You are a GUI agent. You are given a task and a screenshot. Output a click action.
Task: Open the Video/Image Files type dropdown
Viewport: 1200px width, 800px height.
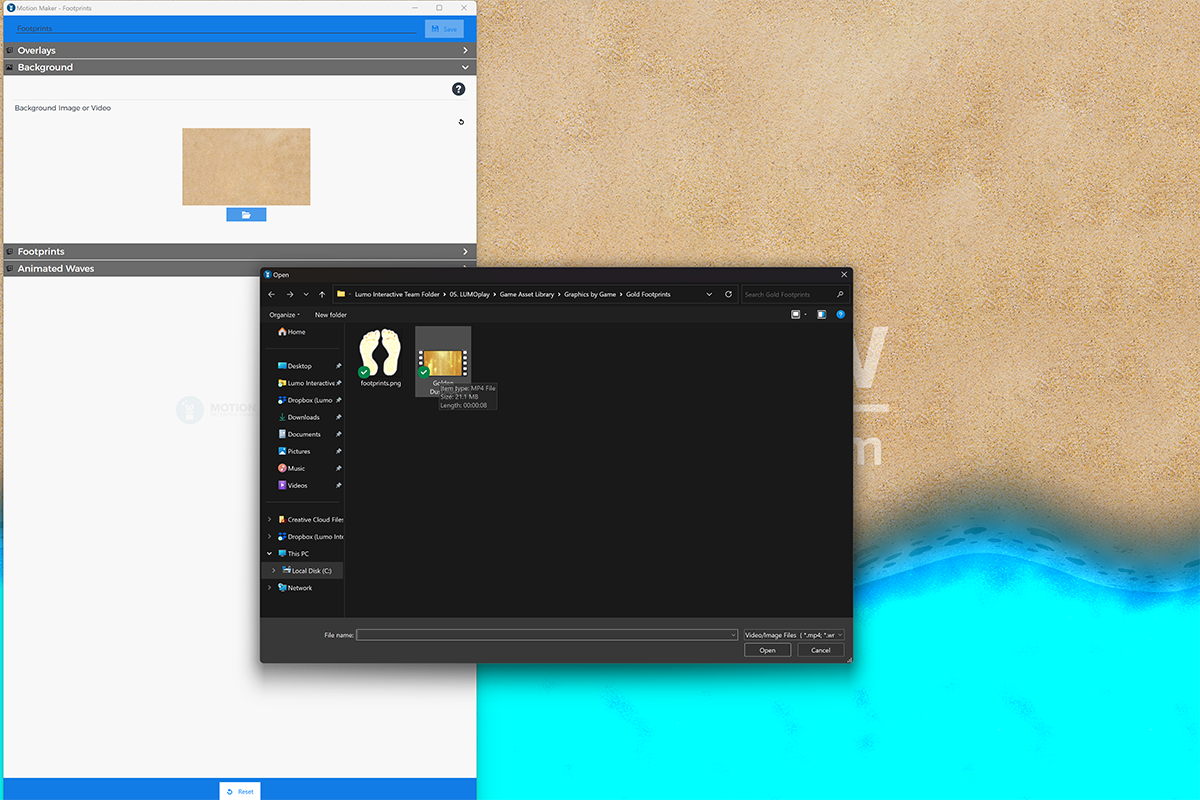(x=795, y=635)
